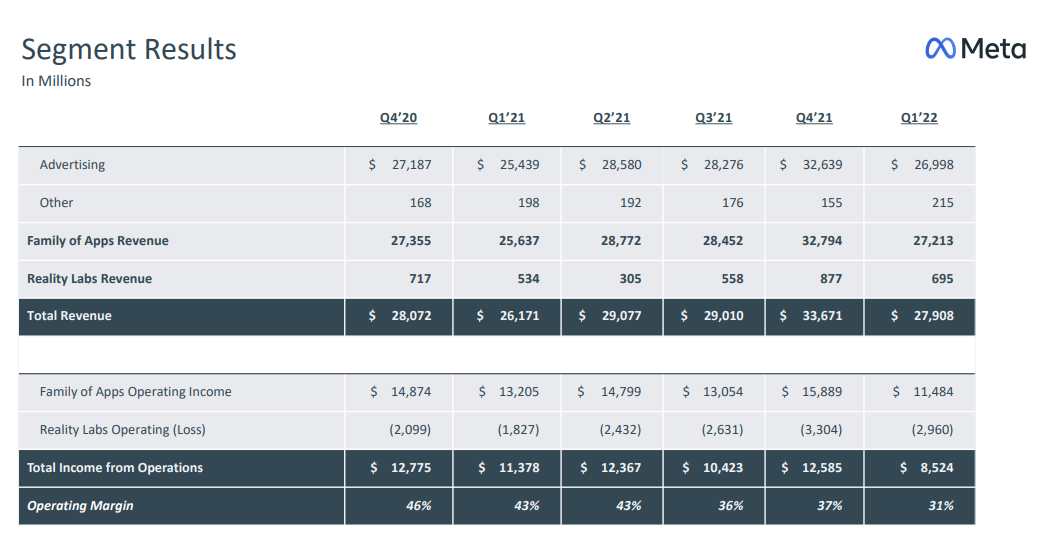Click the Q4'21 Advertising value 32,639

(822, 165)
